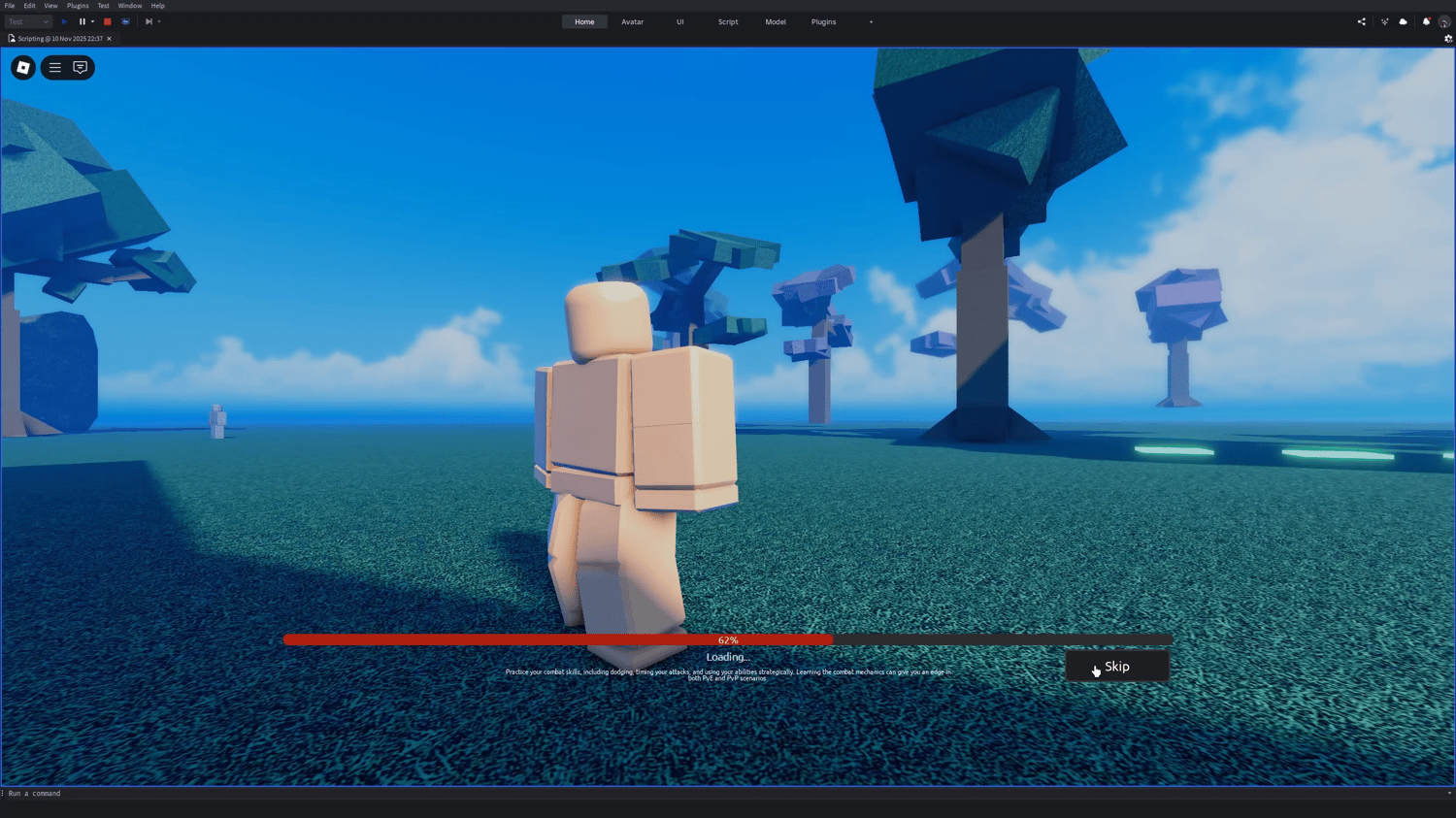Open the Assistant sparkle icon
This screenshot has width=1456, height=818.
1384,21
